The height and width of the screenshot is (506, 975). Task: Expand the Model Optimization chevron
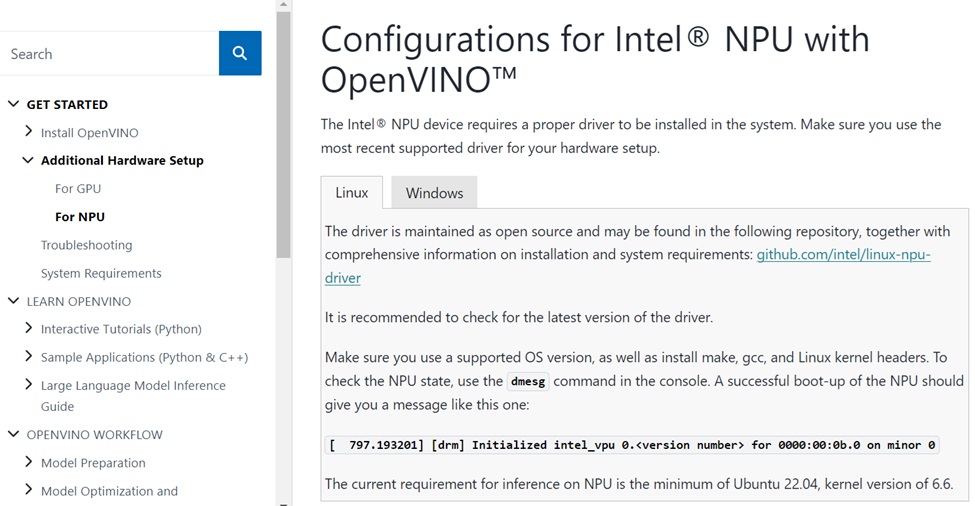[28, 490]
